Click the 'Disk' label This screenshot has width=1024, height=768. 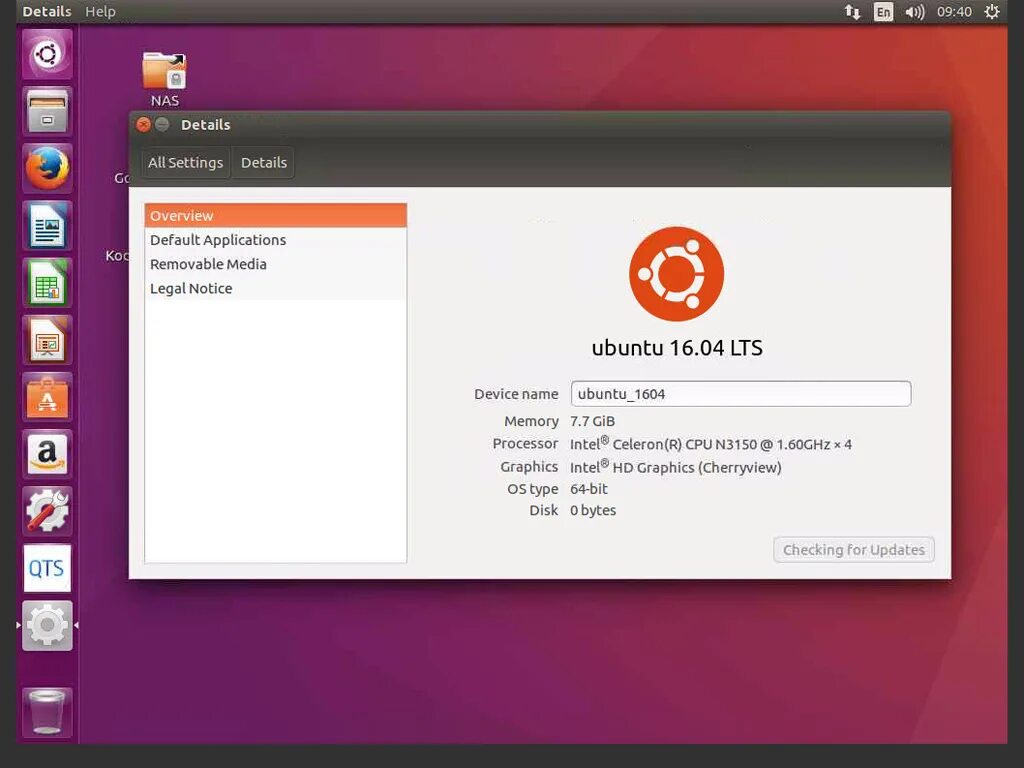point(543,510)
